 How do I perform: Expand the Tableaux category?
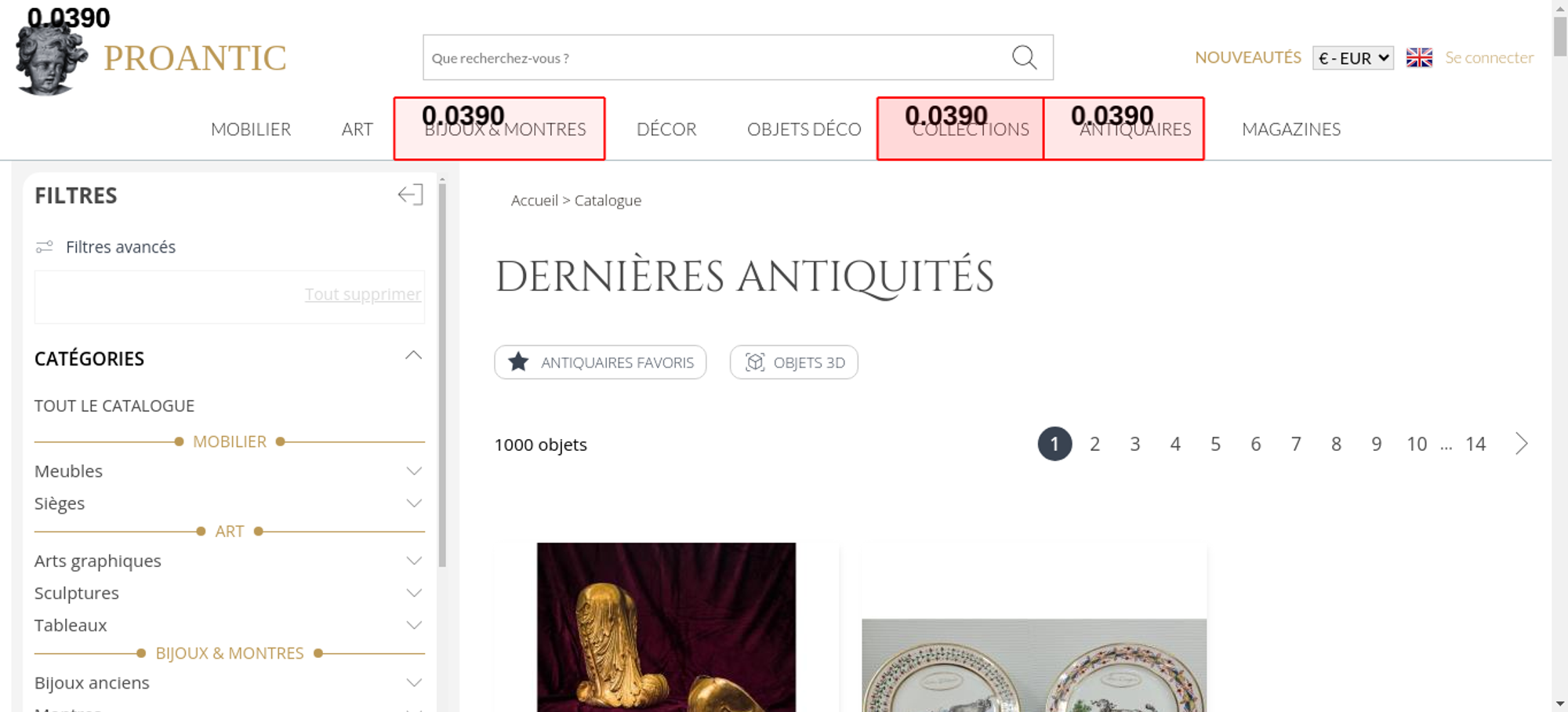(414, 625)
